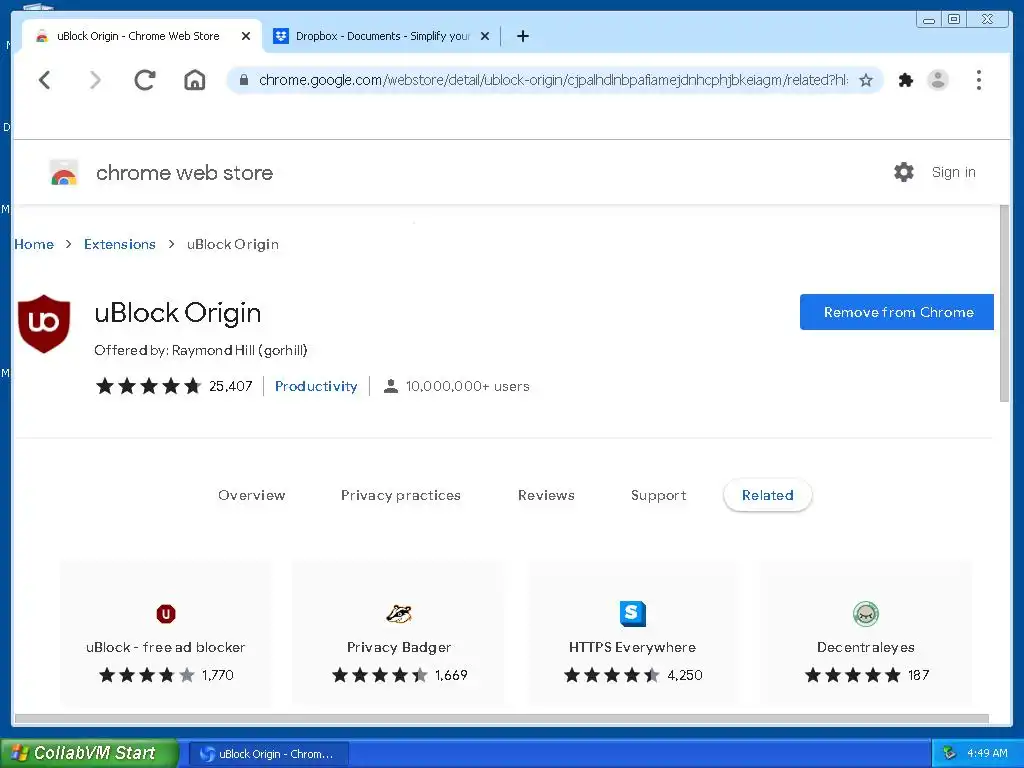Click the 1,669 rating count for Privacy Badger
The image size is (1024, 768).
click(x=451, y=675)
